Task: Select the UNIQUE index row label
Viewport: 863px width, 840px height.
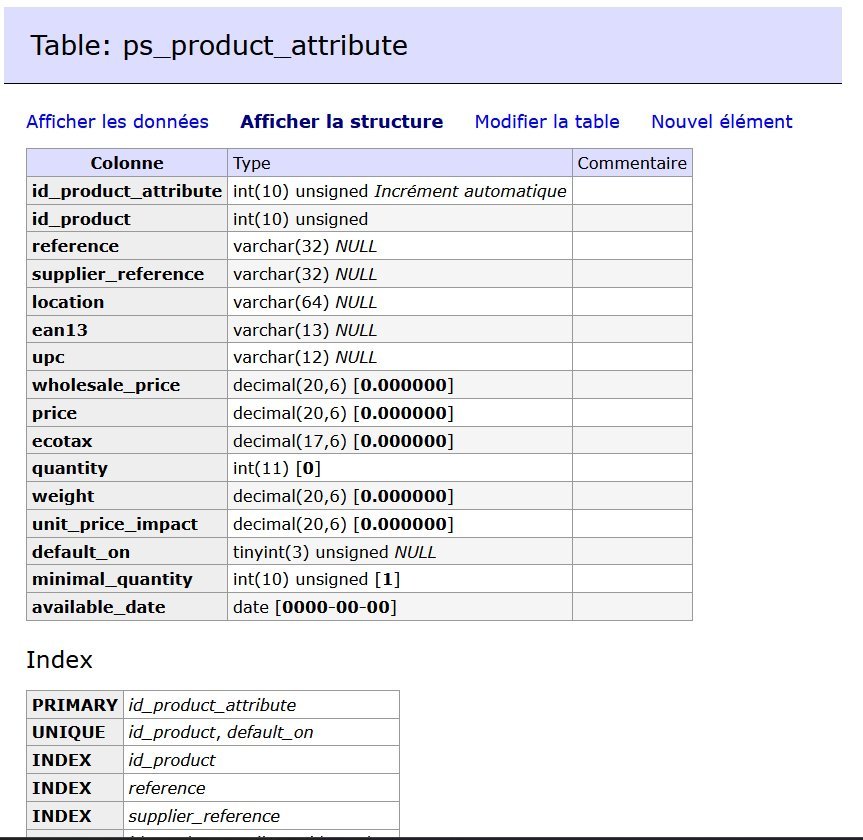Action: (x=68, y=732)
